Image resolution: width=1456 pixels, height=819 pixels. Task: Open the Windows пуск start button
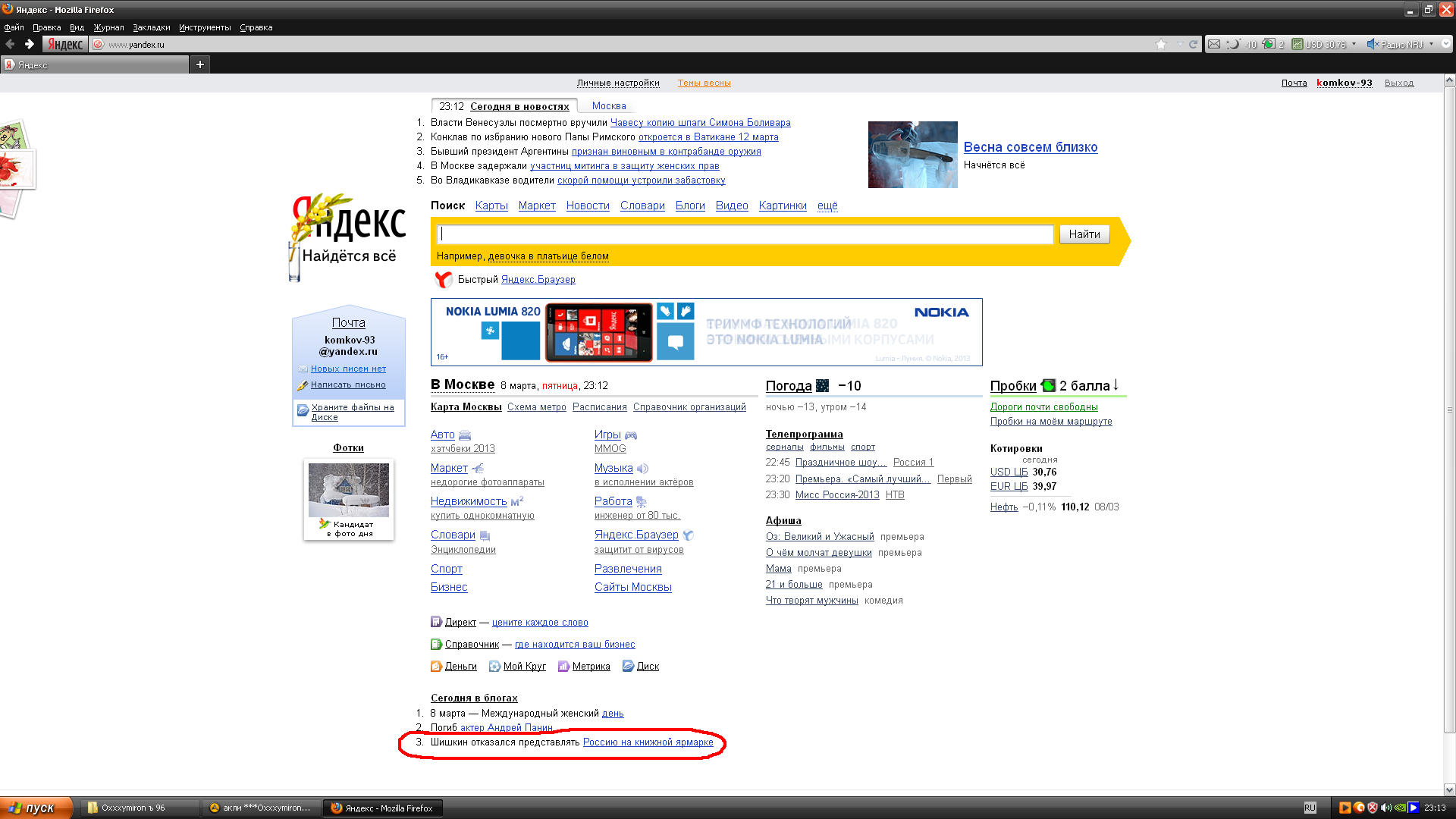click(x=36, y=808)
